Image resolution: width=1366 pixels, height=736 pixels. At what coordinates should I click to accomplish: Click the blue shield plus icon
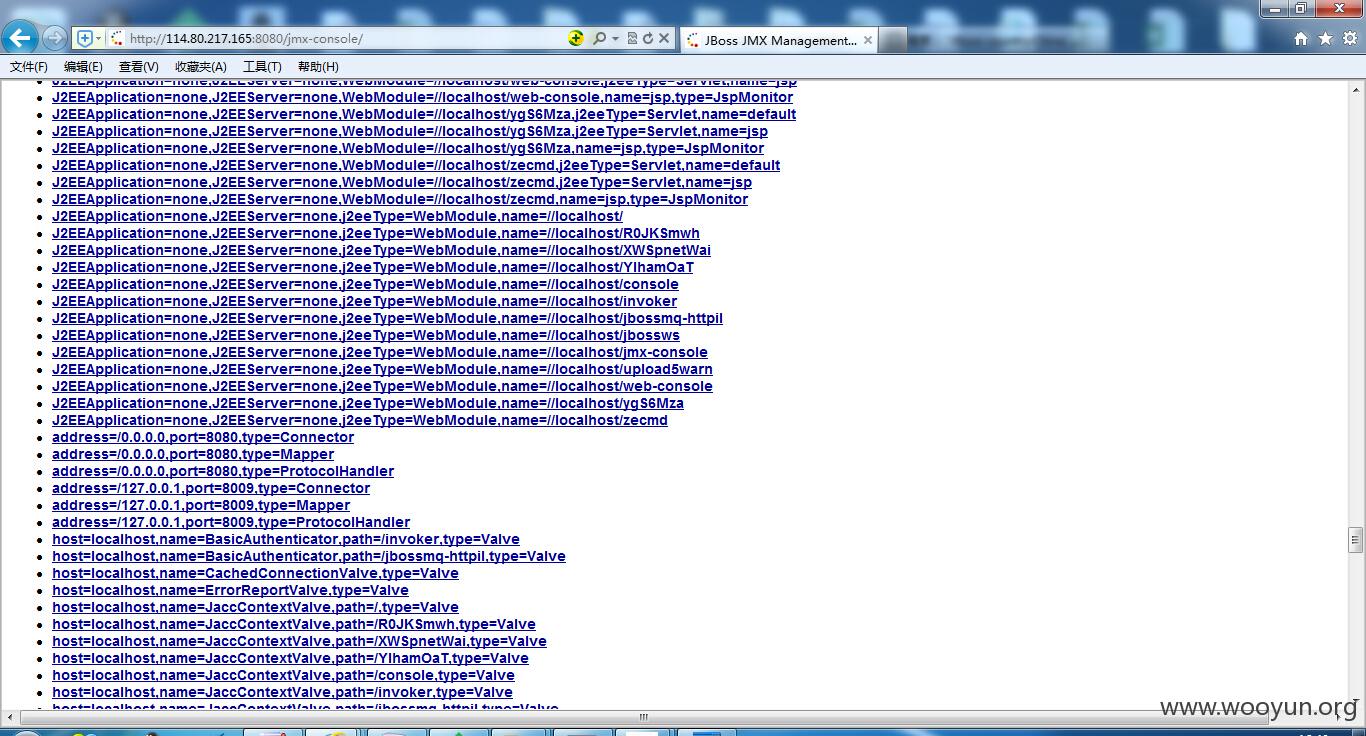[85, 38]
